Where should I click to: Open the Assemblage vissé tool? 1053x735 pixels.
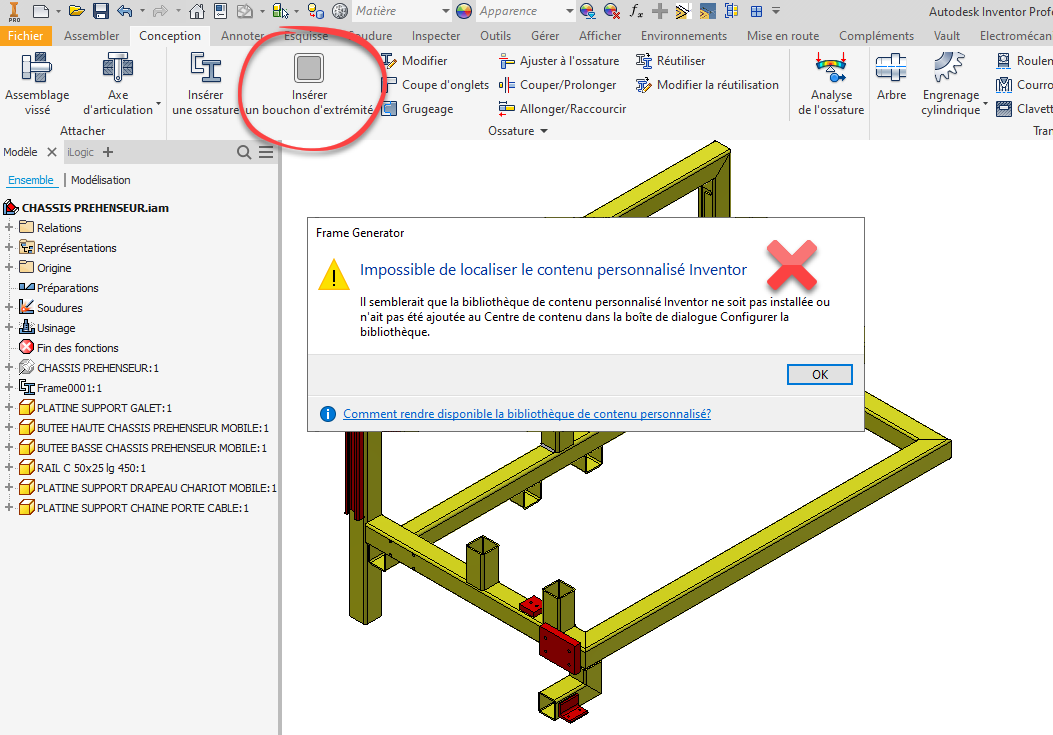click(37, 69)
